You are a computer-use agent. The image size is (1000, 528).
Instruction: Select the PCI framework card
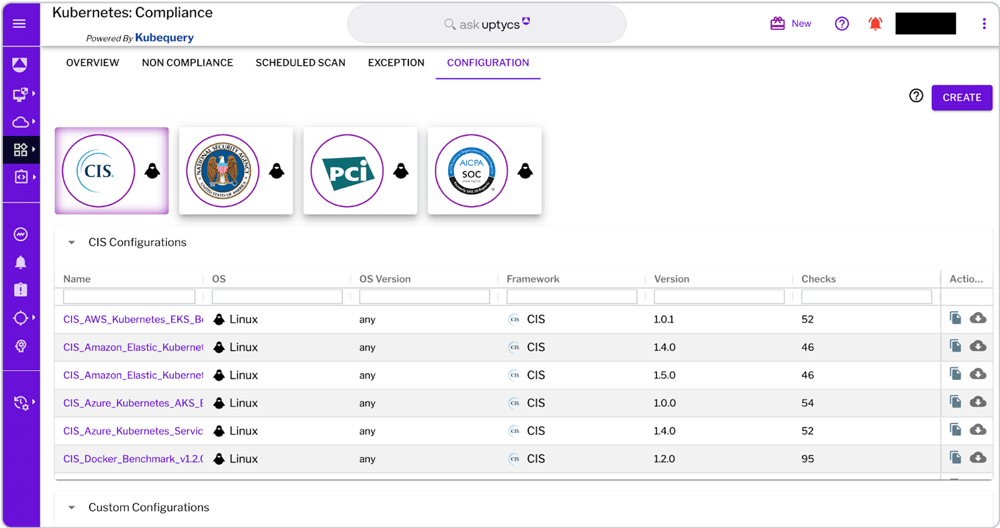(x=360, y=170)
